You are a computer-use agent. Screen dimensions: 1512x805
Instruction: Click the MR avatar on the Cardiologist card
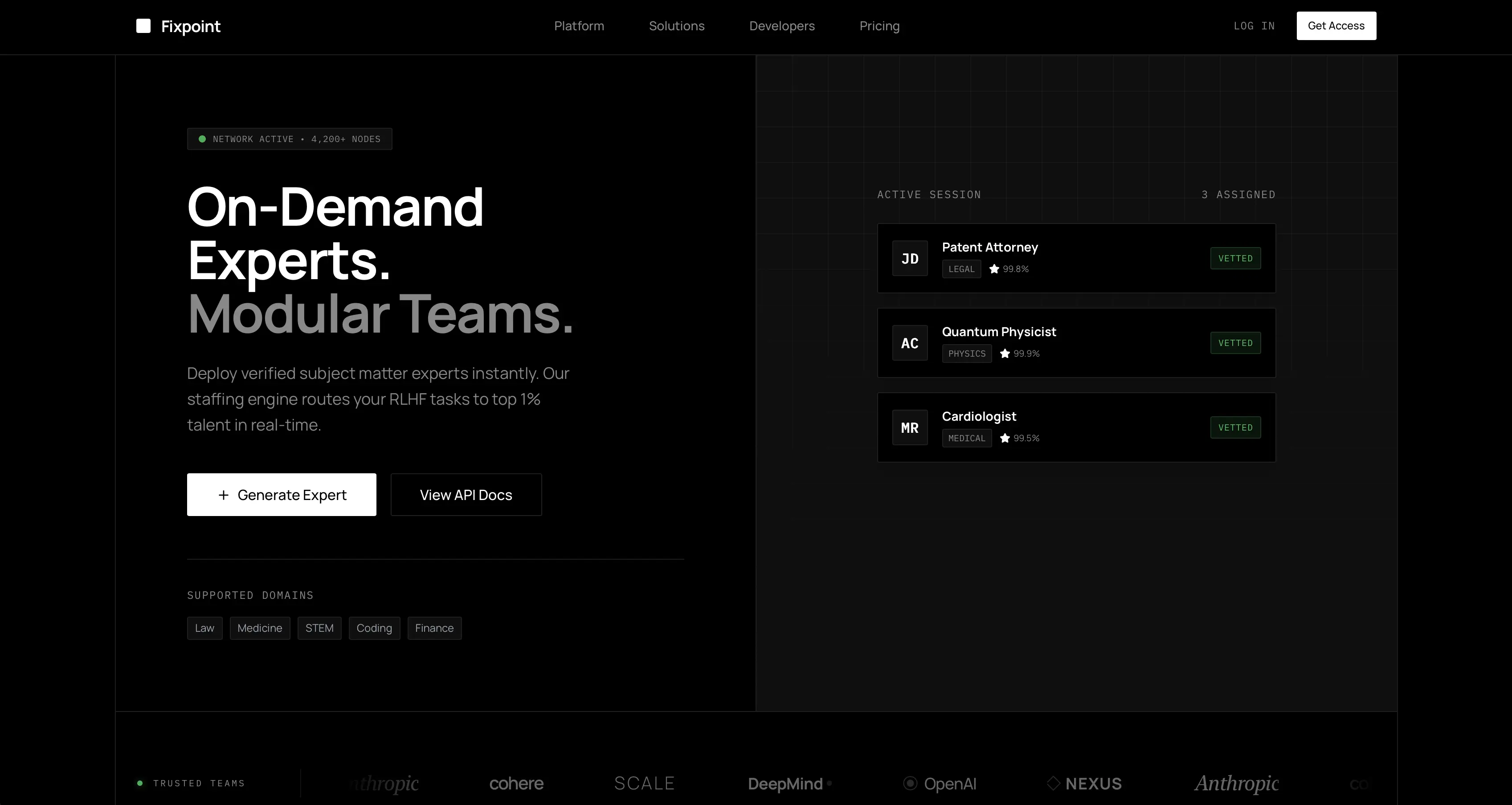(910, 427)
